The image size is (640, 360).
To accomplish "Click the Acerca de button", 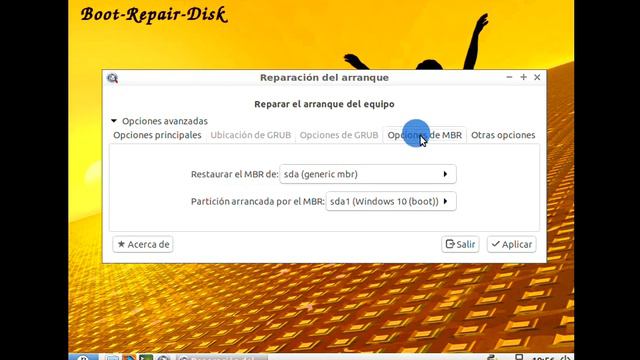I will [x=143, y=244].
